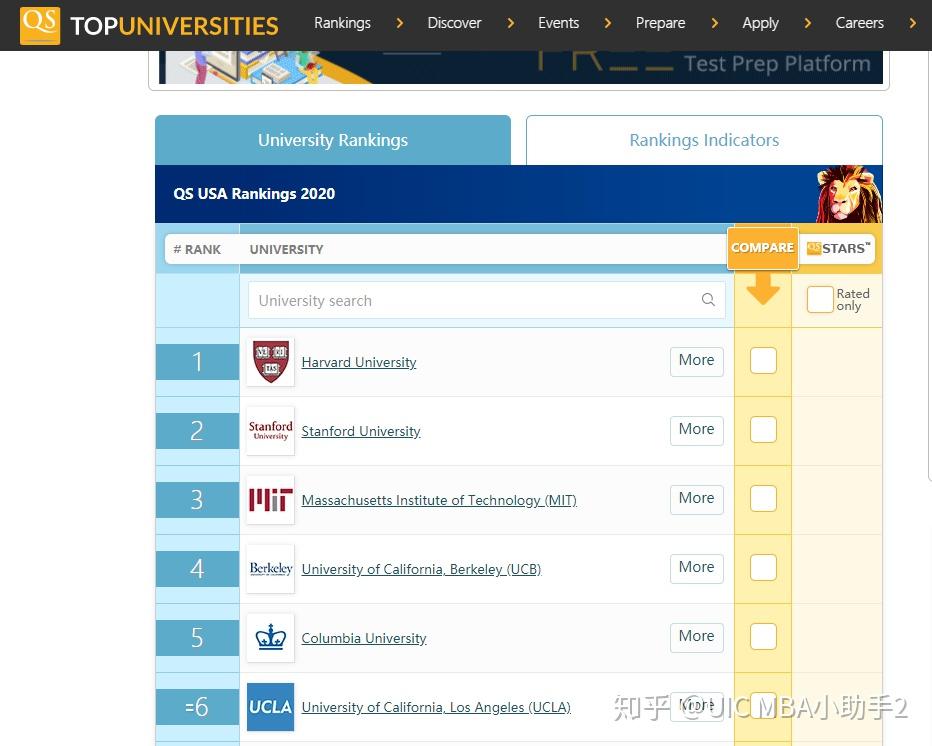Click More for MIT
Image resolution: width=932 pixels, height=746 pixels.
pos(697,499)
